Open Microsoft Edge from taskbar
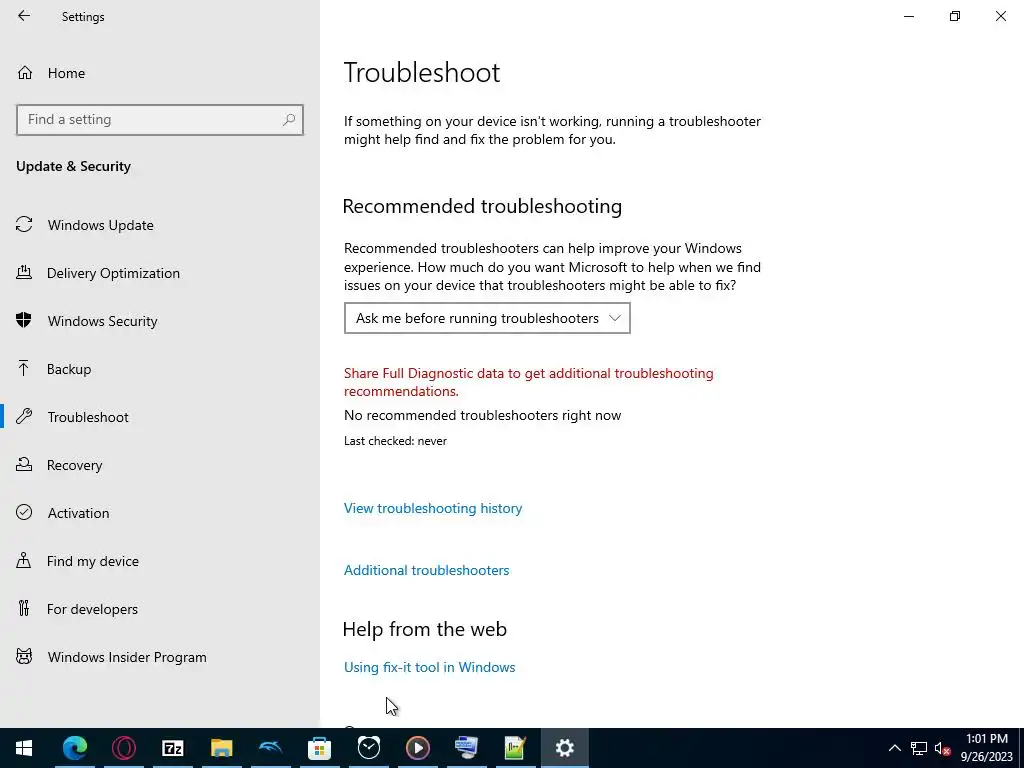 [x=74, y=748]
